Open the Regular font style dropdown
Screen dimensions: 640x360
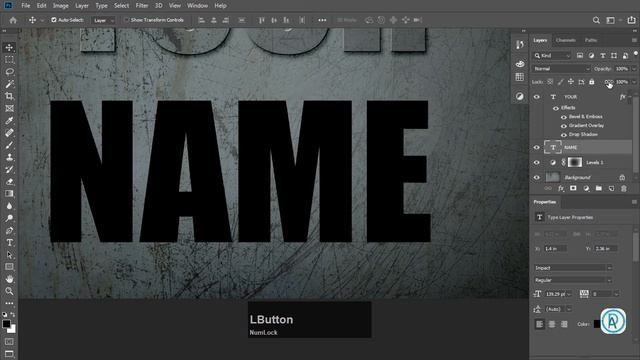coord(573,280)
